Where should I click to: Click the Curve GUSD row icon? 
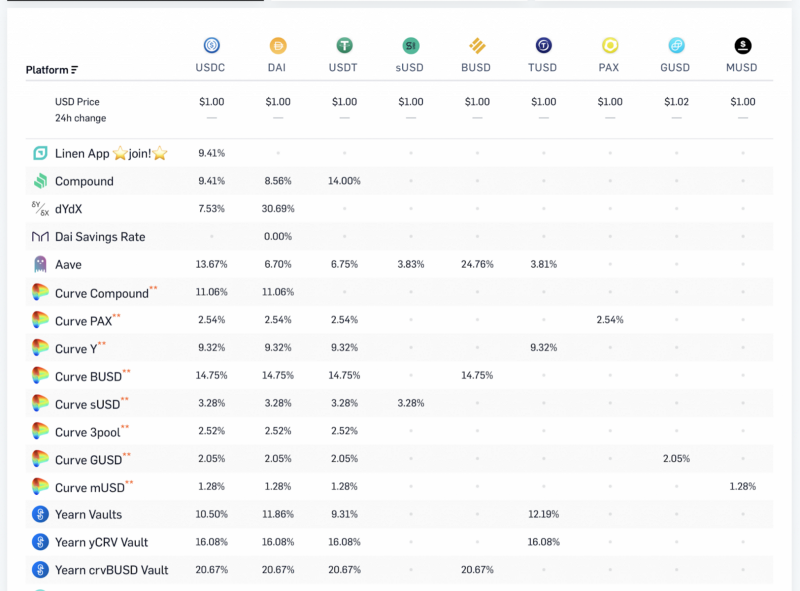(40, 459)
